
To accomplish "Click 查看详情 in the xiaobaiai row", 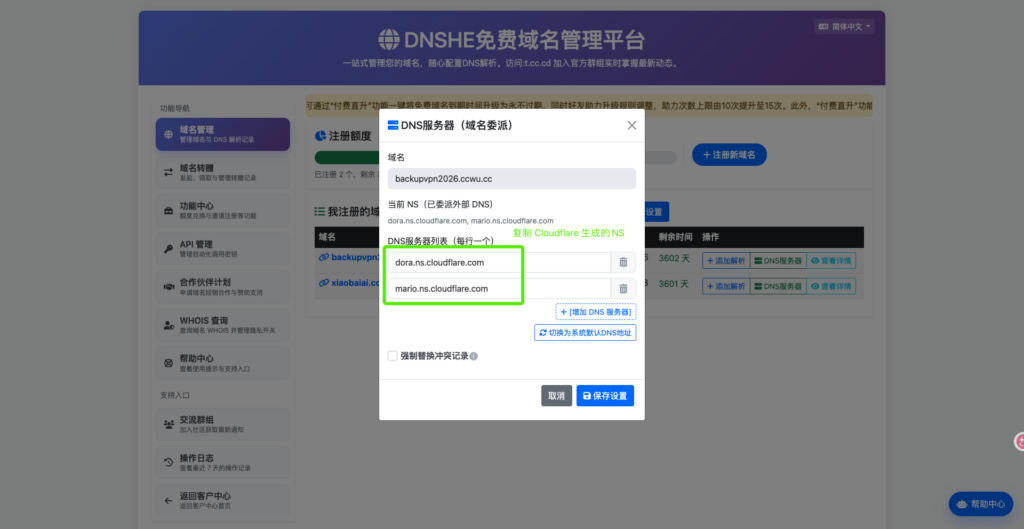I will coord(831,286).
